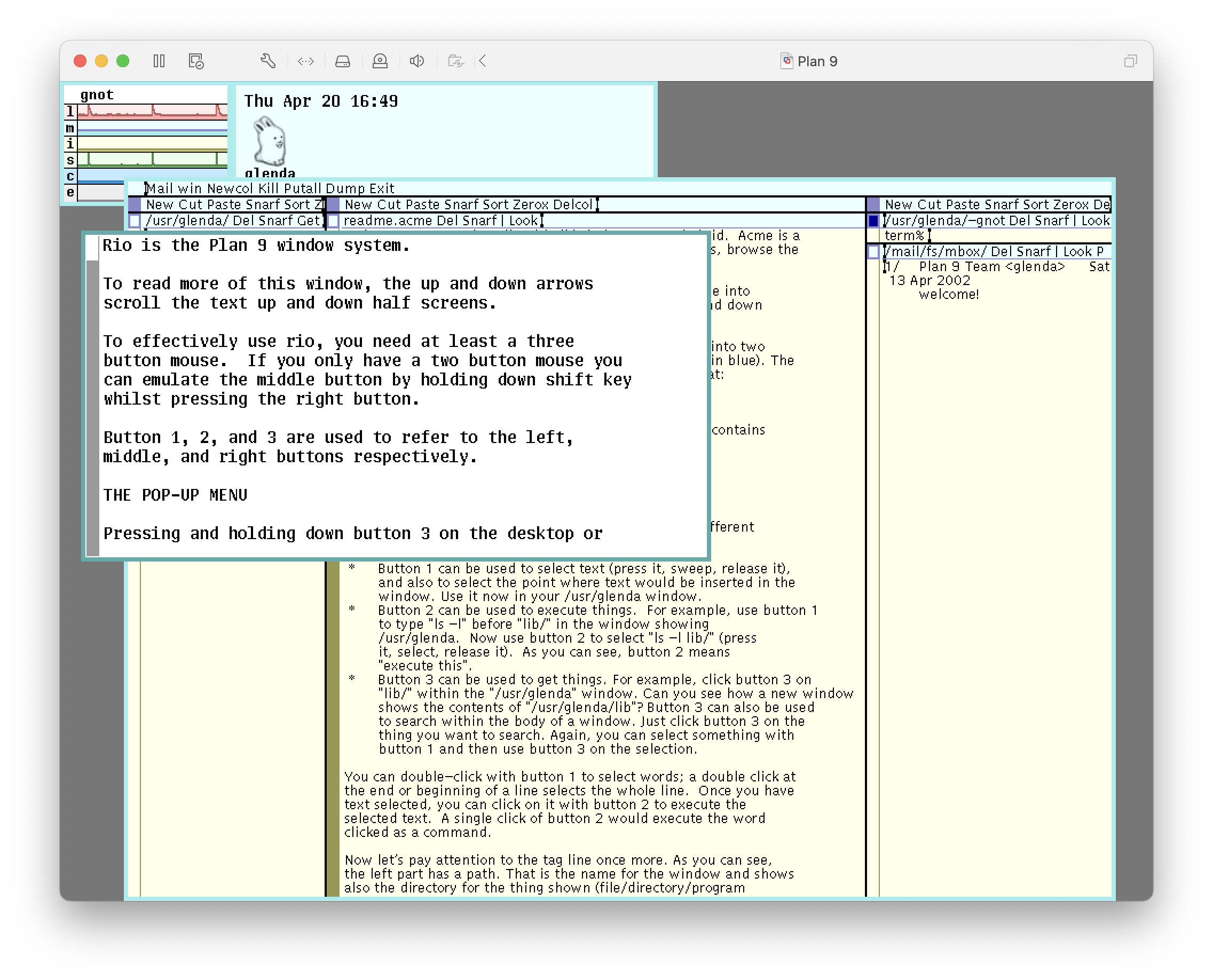Toggle the speaker sound icon
1213x980 pixels.
click(417, 61)
